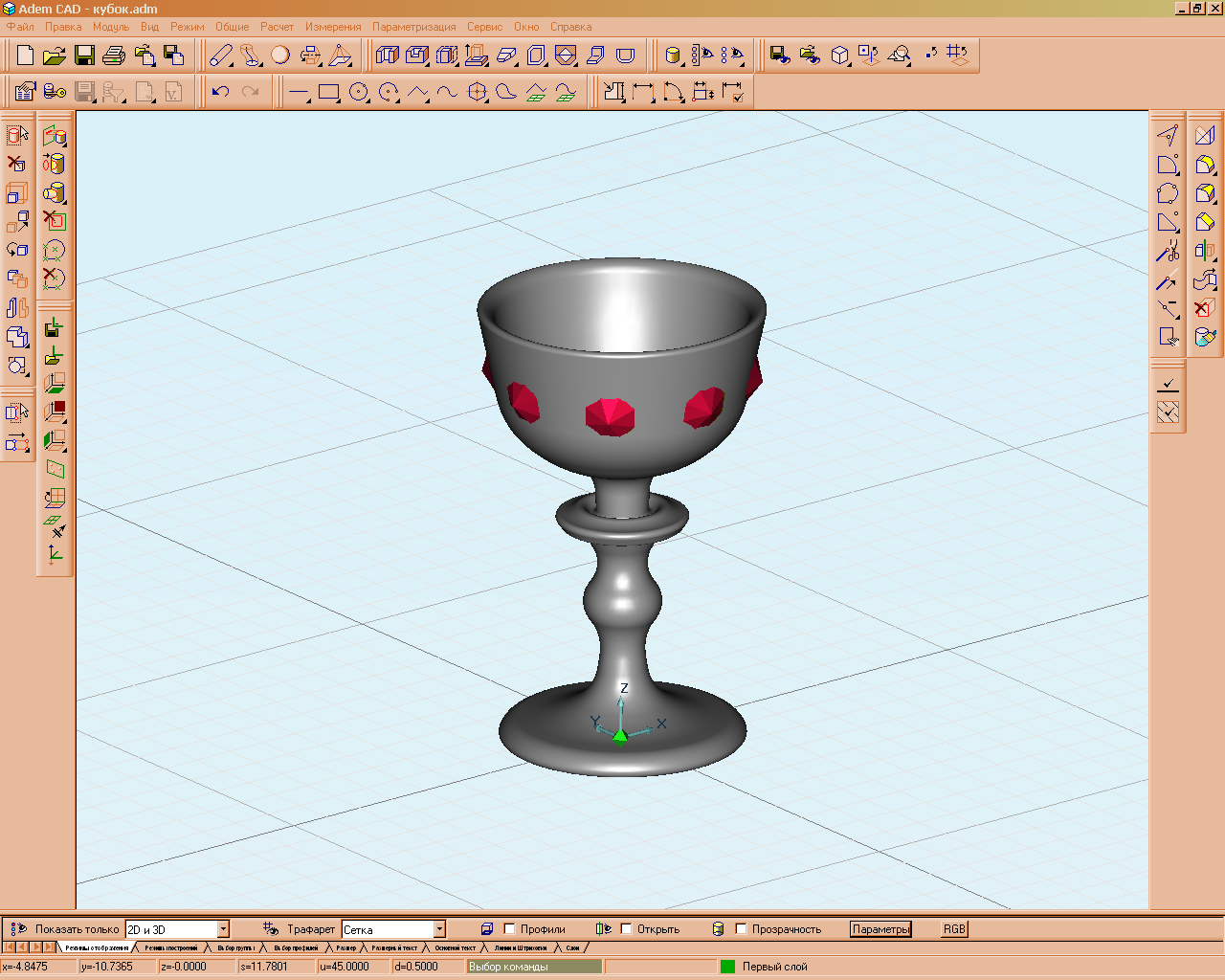Click the isometric cube view icon
Image resolution: width=1225 pixels, height=980 pixels.
pyautogui.click(x=839, y=56)
